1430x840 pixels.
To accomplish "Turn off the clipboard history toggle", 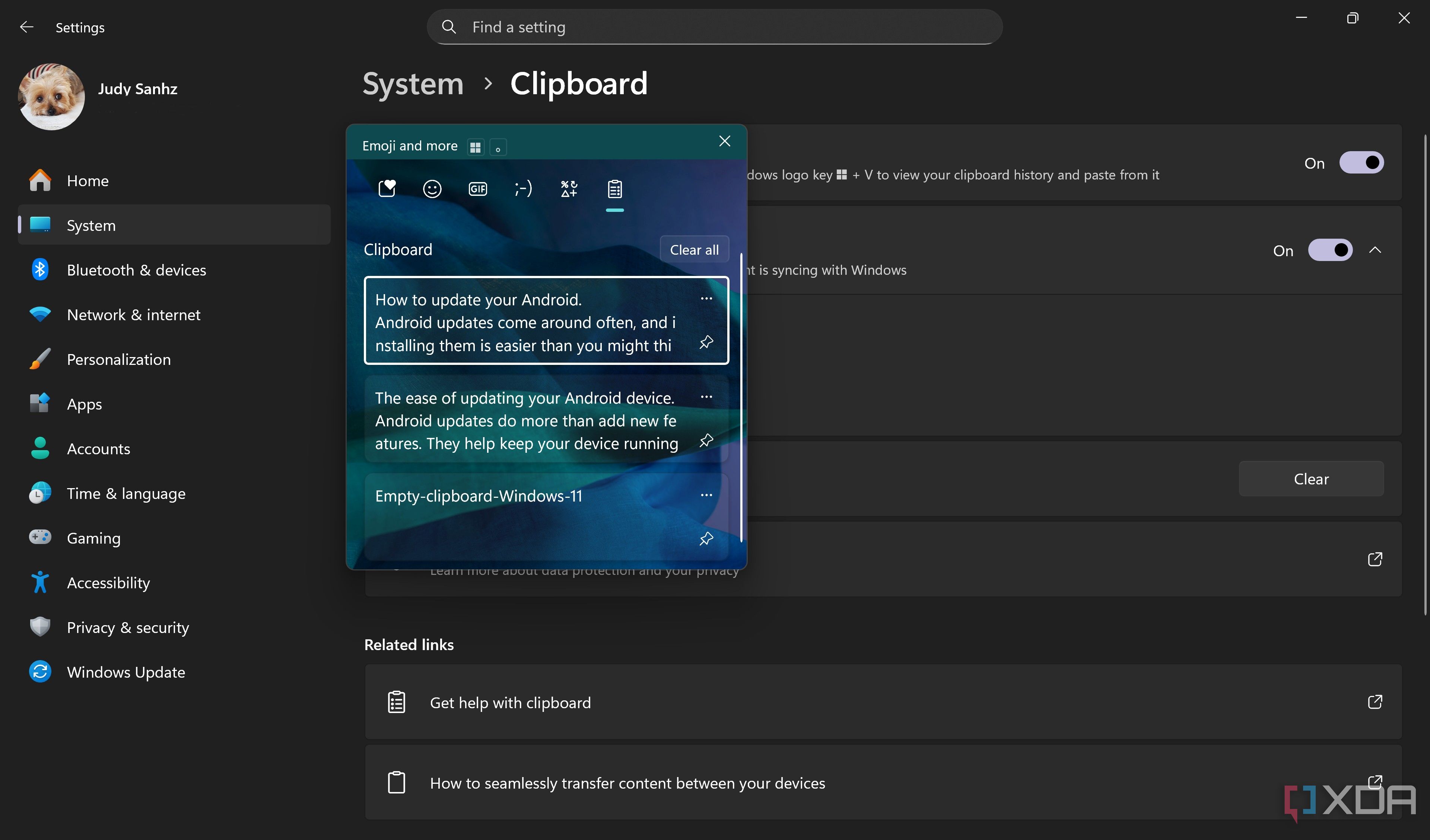I will tap(1363, 163).
